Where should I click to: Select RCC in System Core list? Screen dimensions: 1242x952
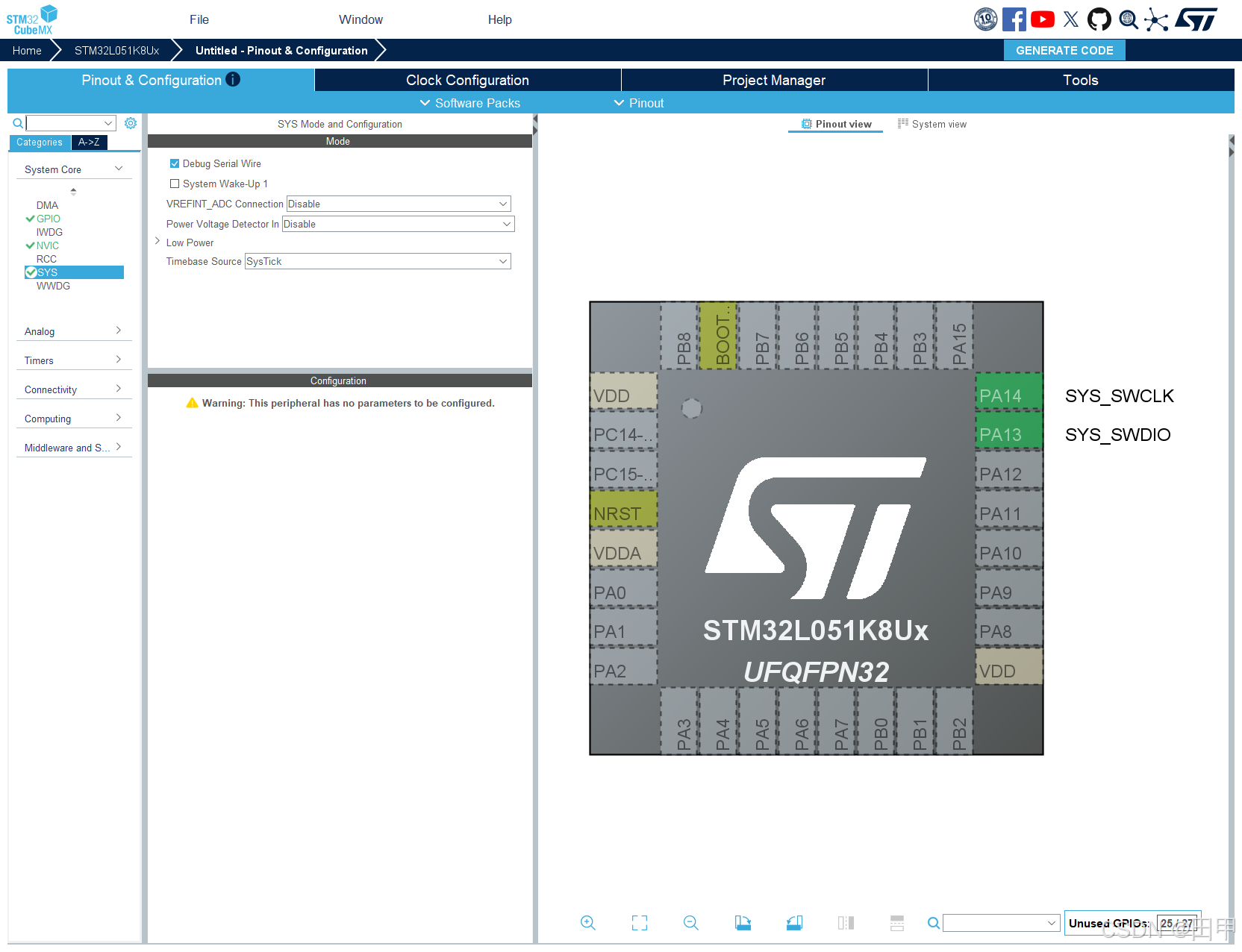pyautogui.click(x=46, y=259)
